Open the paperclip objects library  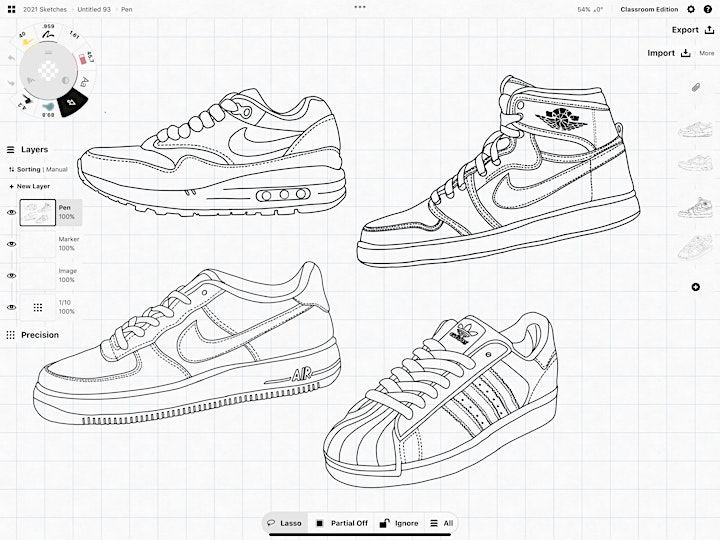696,87
